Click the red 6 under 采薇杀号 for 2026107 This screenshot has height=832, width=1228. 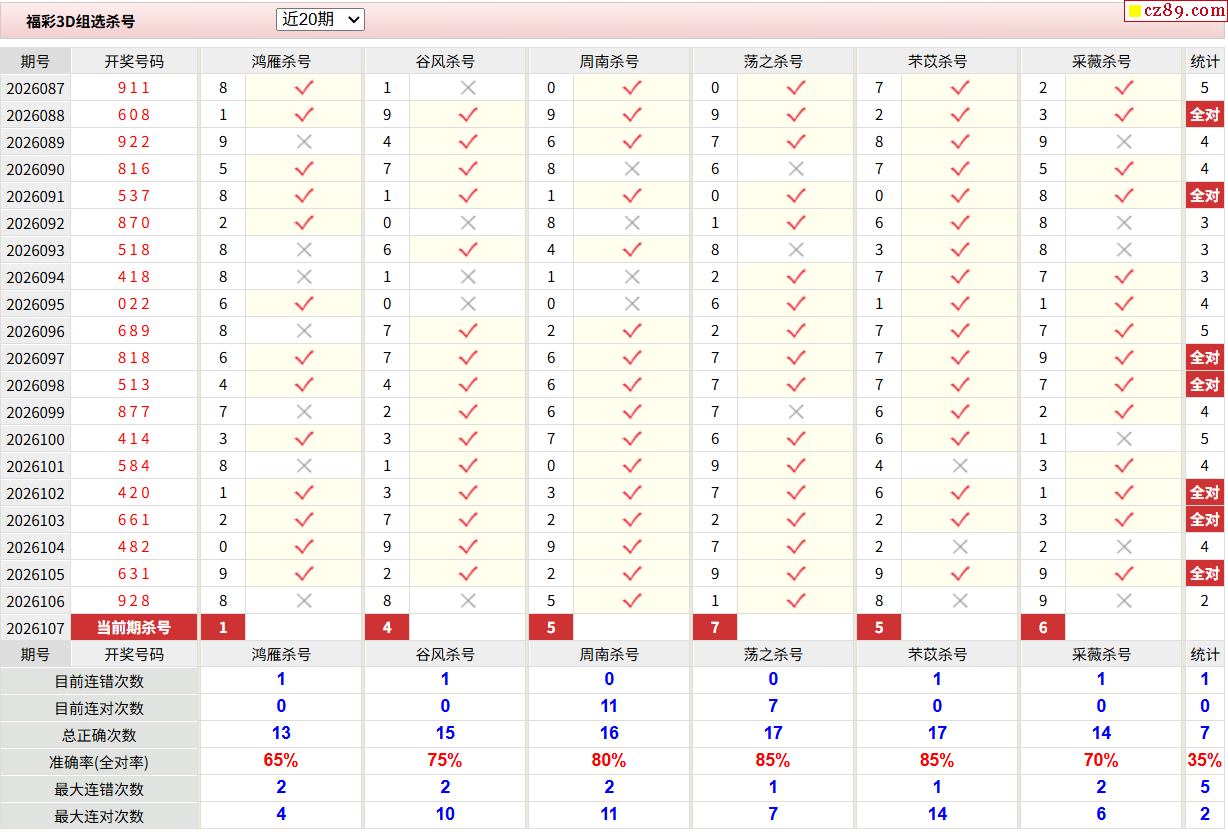pyautogui.click(x=1043, y=628)
